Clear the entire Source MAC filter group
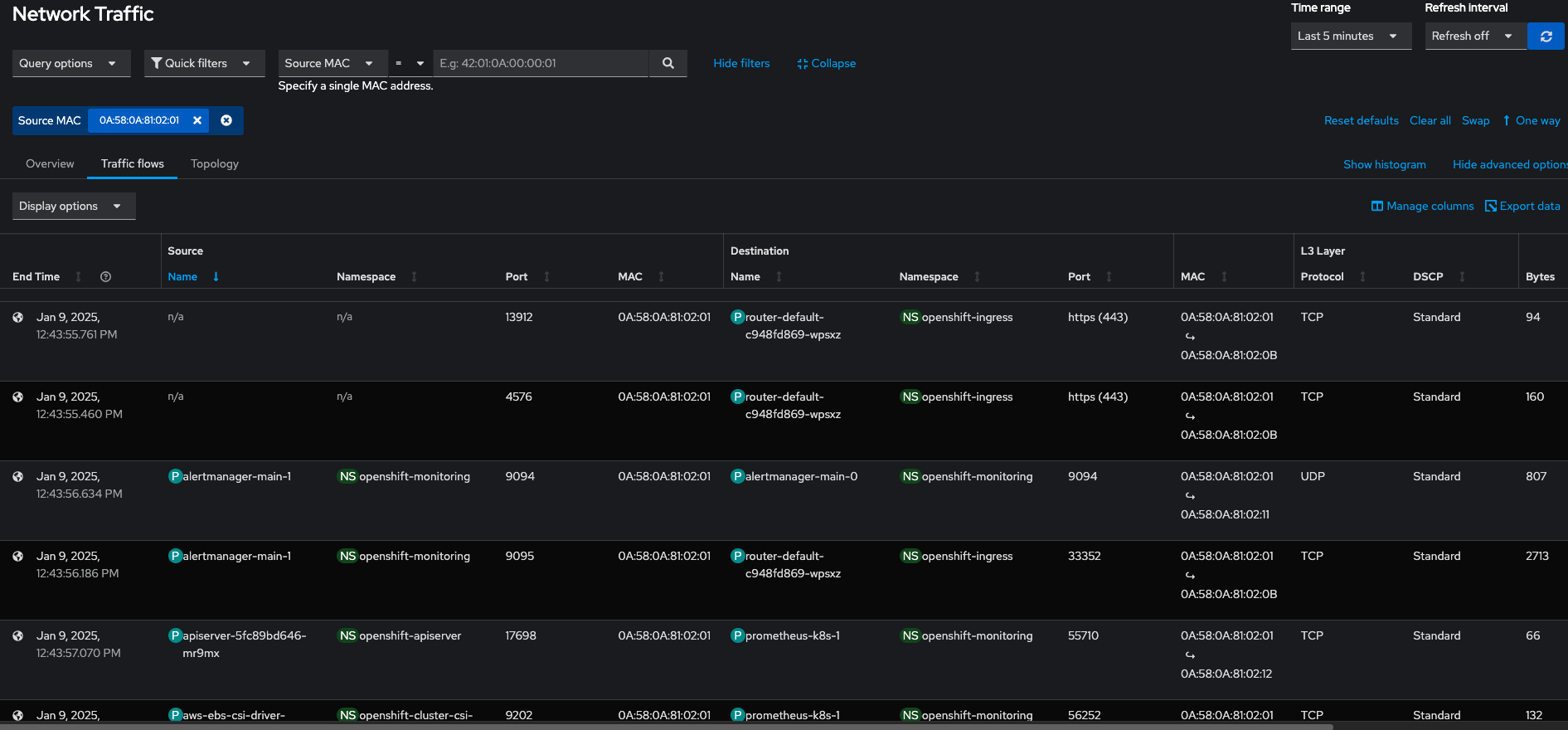This screenshot has width=1568, height=730. (x=226, y=120)
